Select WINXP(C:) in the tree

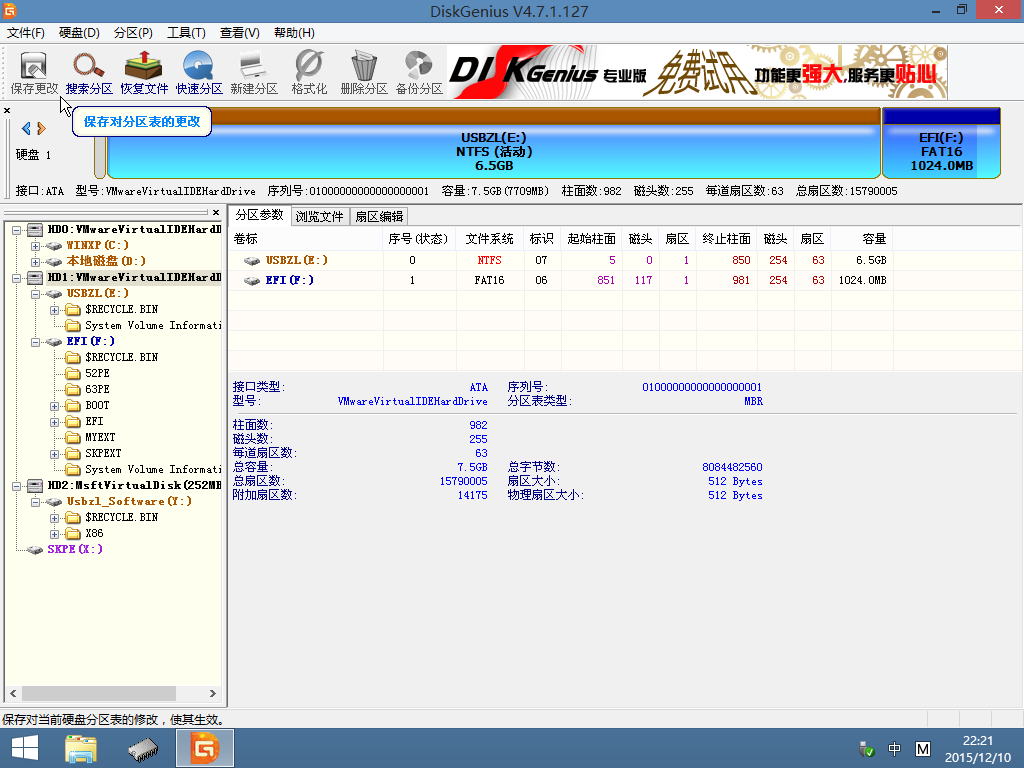click(97, 245)
